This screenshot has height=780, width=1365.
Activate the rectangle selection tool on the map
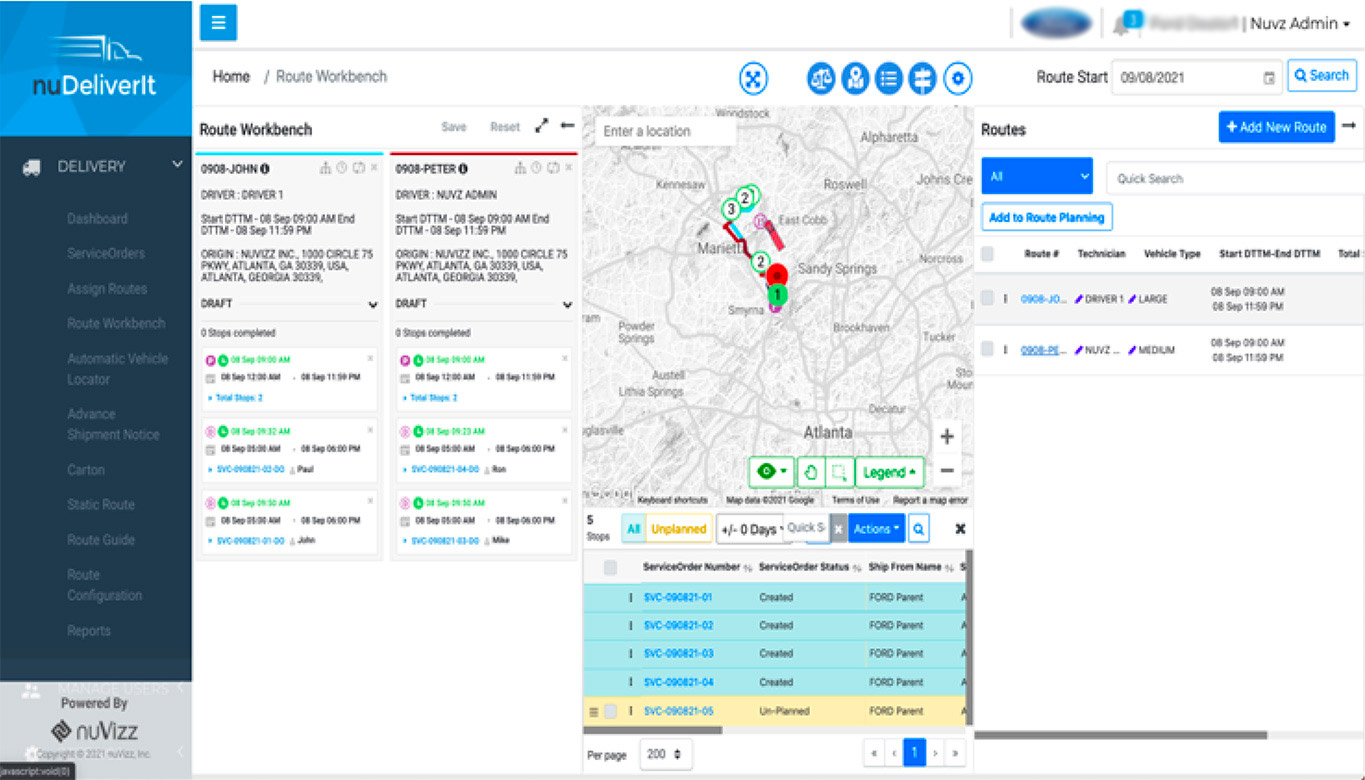pyautogui.click(x=839, y=471)
